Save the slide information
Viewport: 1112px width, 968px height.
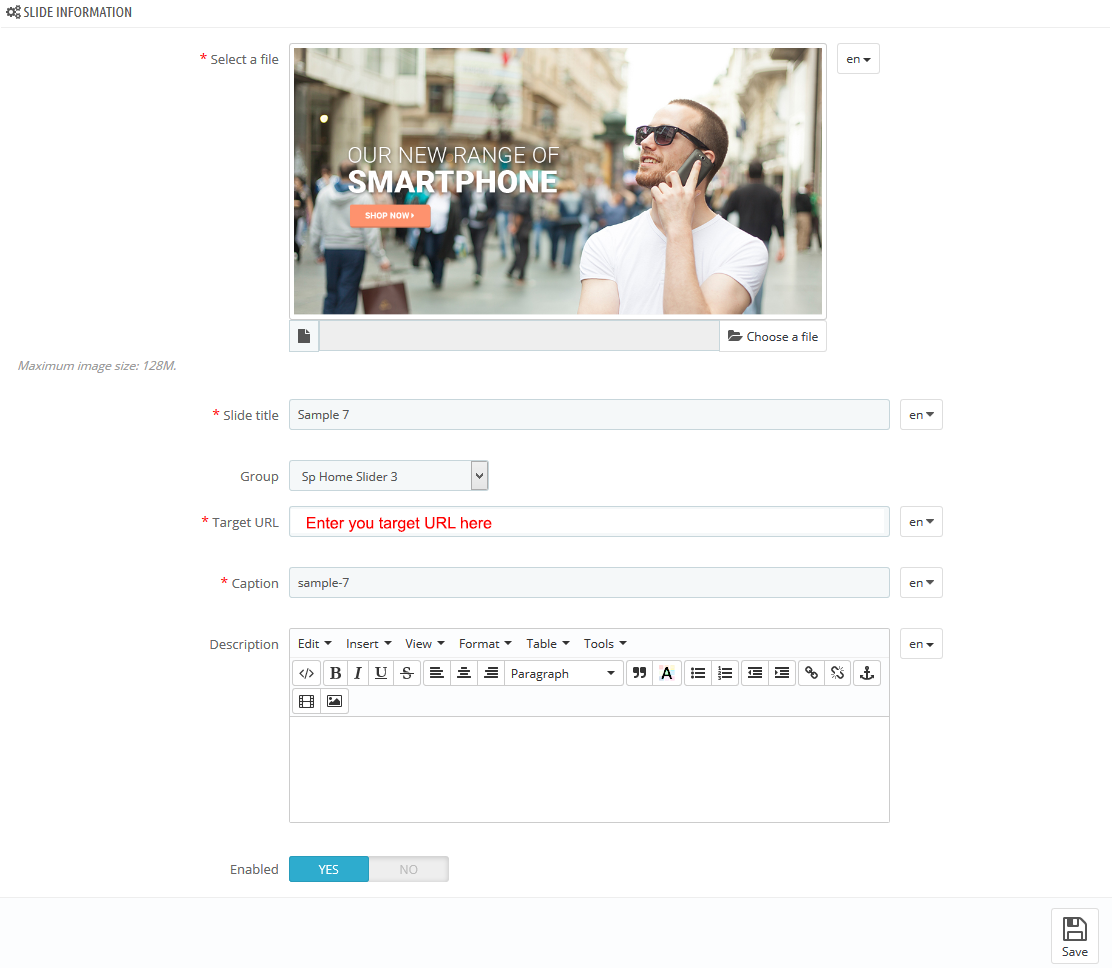click(x=1074, y=936)
